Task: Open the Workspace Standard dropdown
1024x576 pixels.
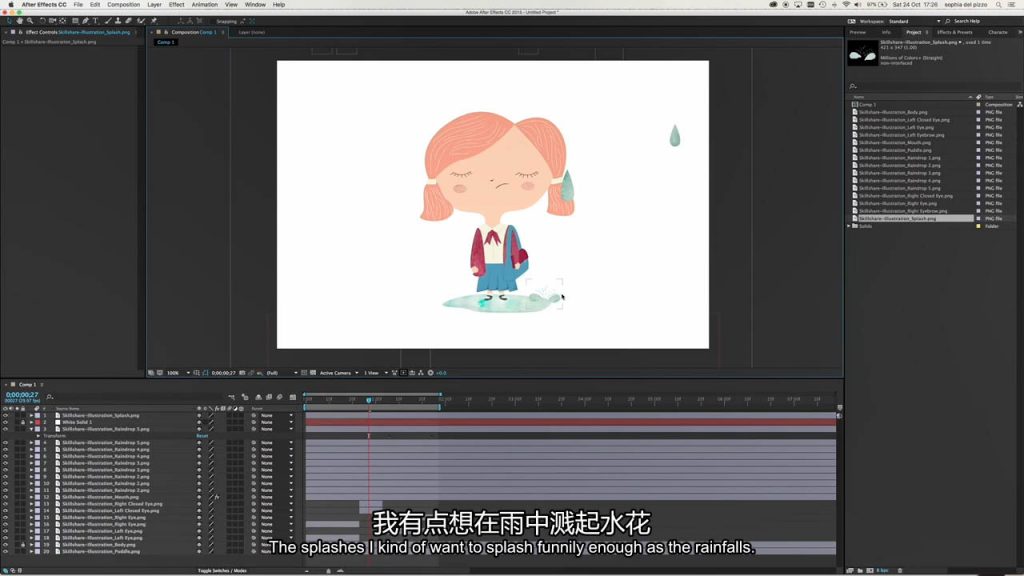Action: pyautogui.click(x=914, y=21)
